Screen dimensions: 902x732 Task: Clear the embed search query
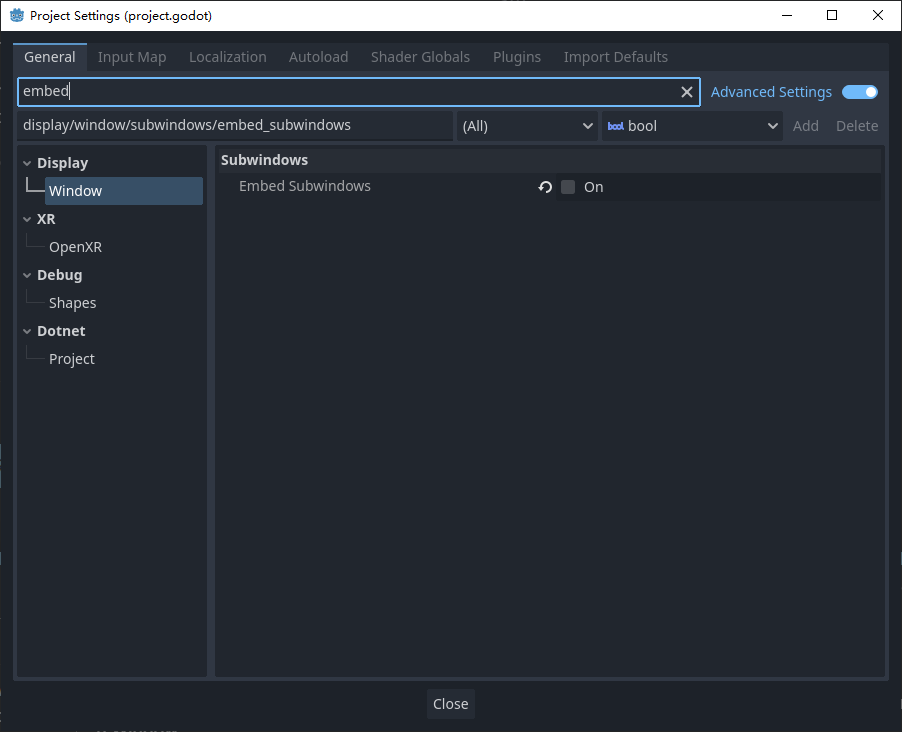[x=687, y=91]
